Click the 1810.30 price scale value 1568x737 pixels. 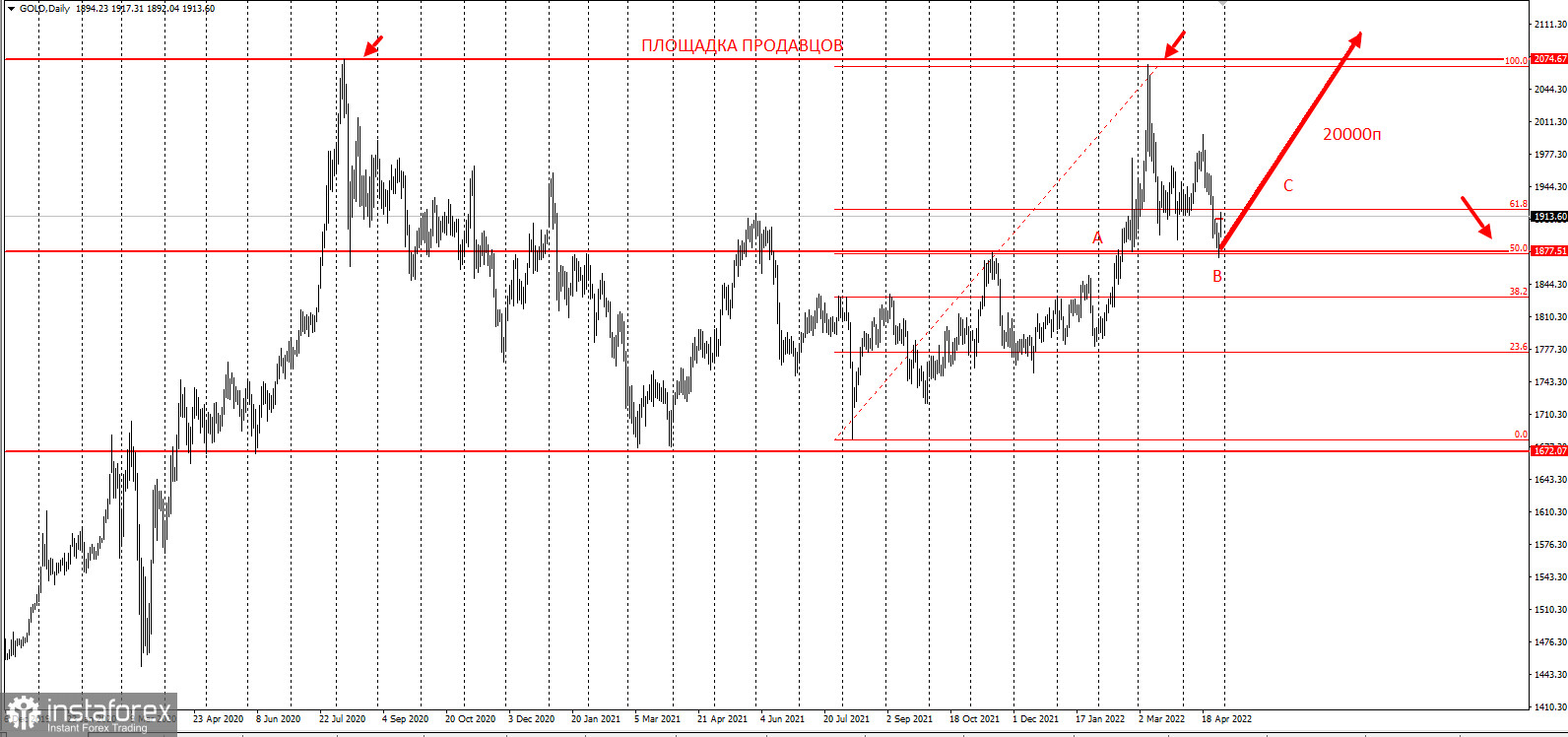pyautogui.click(x=1550, y=317)
